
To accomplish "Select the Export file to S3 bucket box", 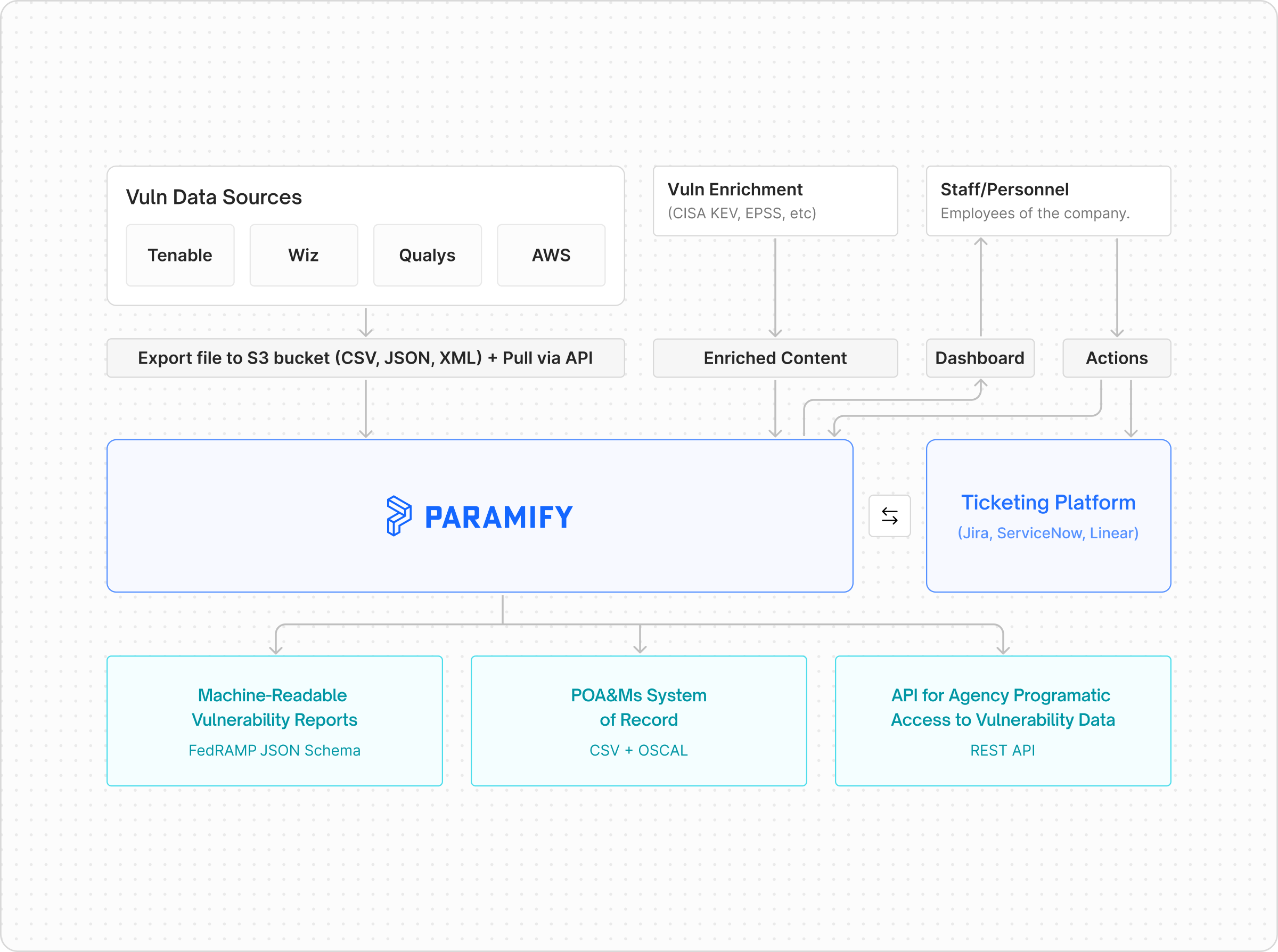I will pos(366,358).
